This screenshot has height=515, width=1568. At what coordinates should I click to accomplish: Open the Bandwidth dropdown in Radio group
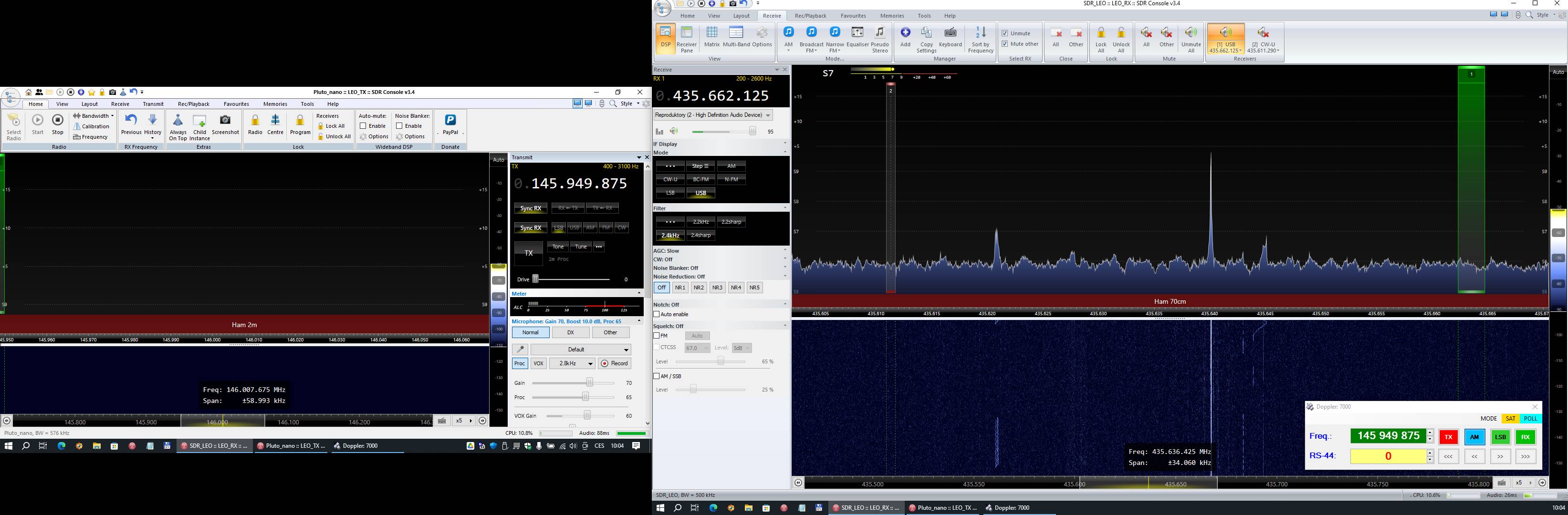coord(93,115)
